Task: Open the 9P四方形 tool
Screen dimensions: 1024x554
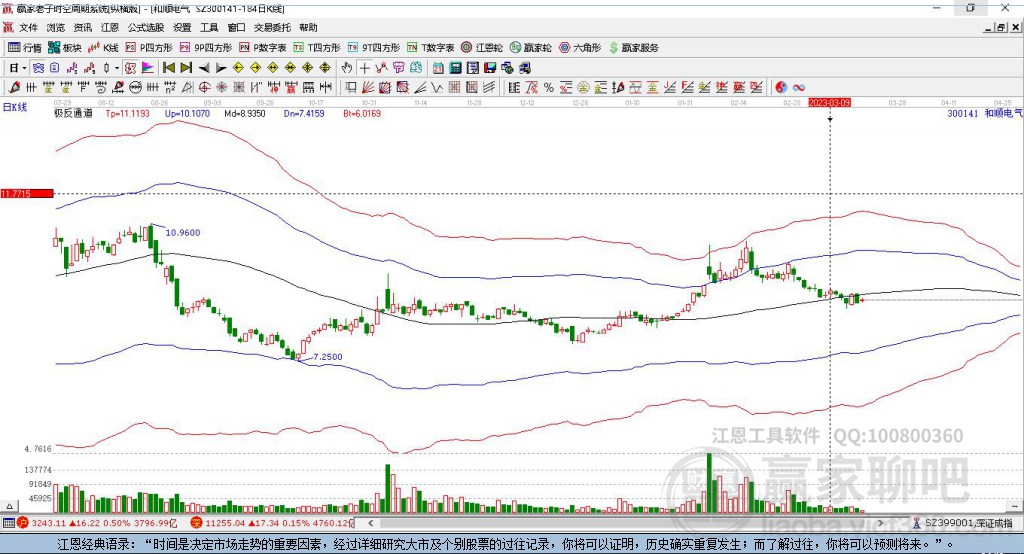Action: click(206, 48)
